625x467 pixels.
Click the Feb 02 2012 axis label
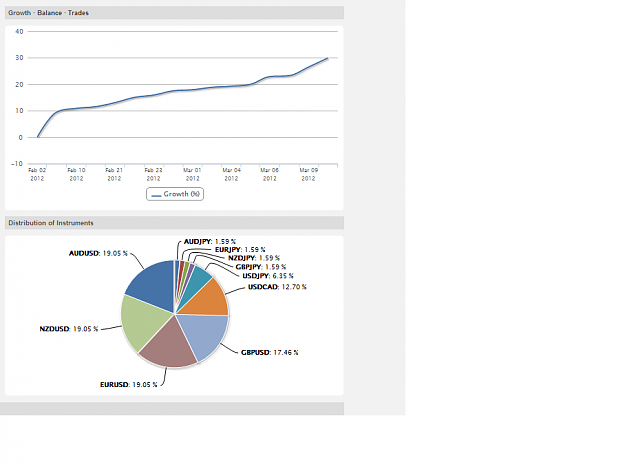37,175
